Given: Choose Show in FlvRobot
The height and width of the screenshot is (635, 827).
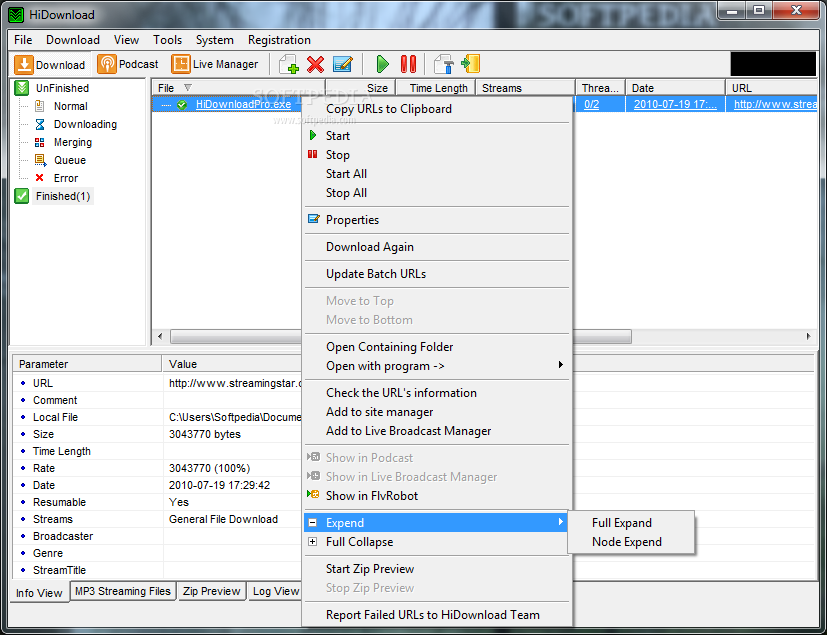Looking at the screenshot, I should 437,495.
